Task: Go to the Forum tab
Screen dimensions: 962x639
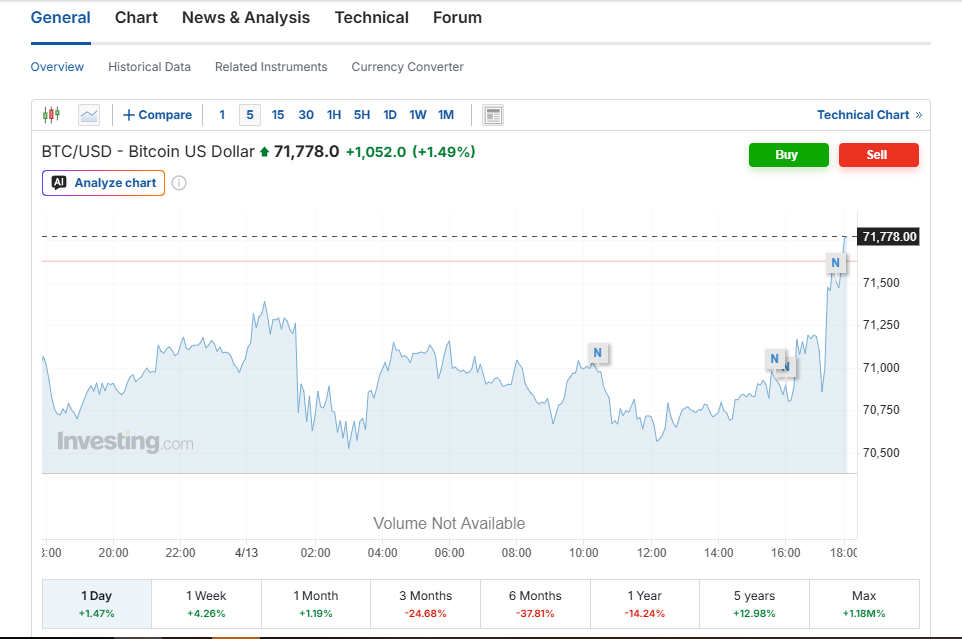Action: (x=457, y=18)
